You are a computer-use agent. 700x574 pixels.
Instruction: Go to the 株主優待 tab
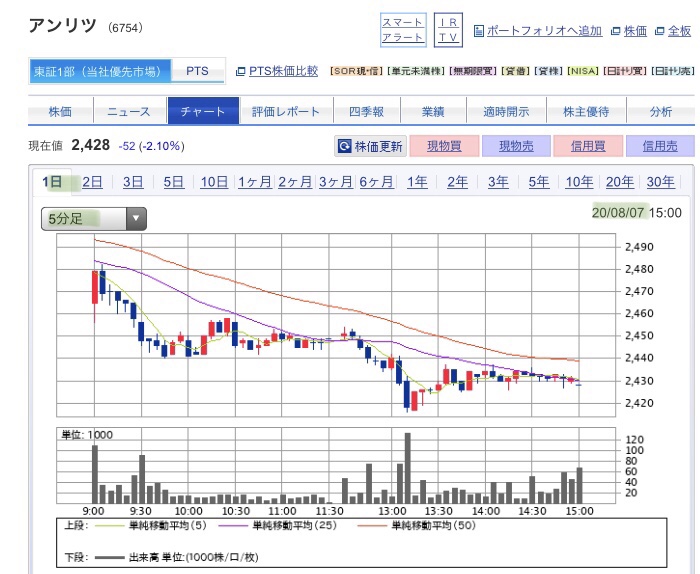(583, 111)
